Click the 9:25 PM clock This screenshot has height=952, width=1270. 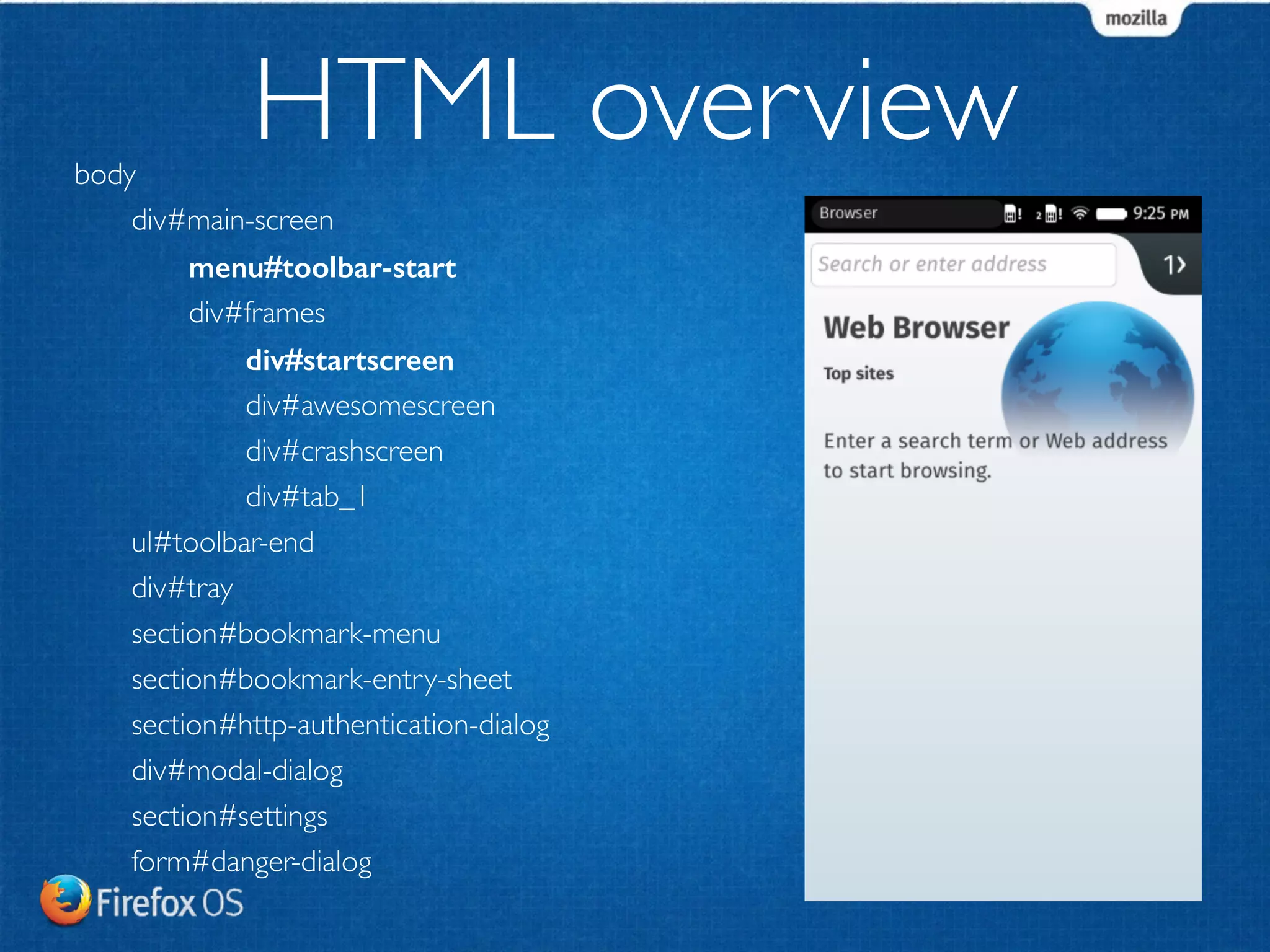tap(1161, 214)
